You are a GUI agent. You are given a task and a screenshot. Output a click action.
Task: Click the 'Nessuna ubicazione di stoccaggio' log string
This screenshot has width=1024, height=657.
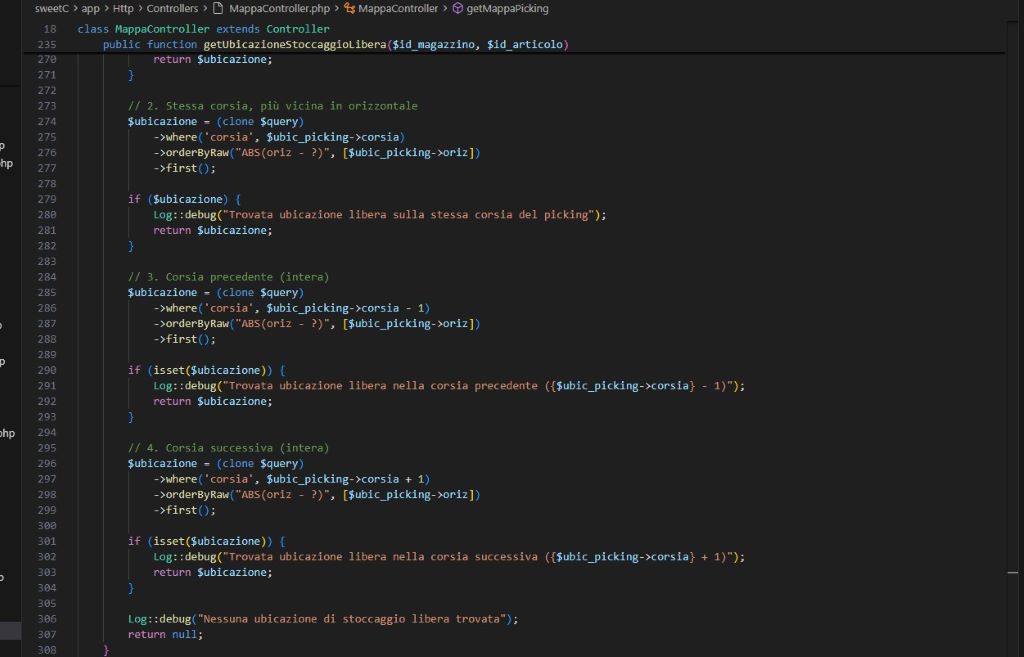coord(355,619)
